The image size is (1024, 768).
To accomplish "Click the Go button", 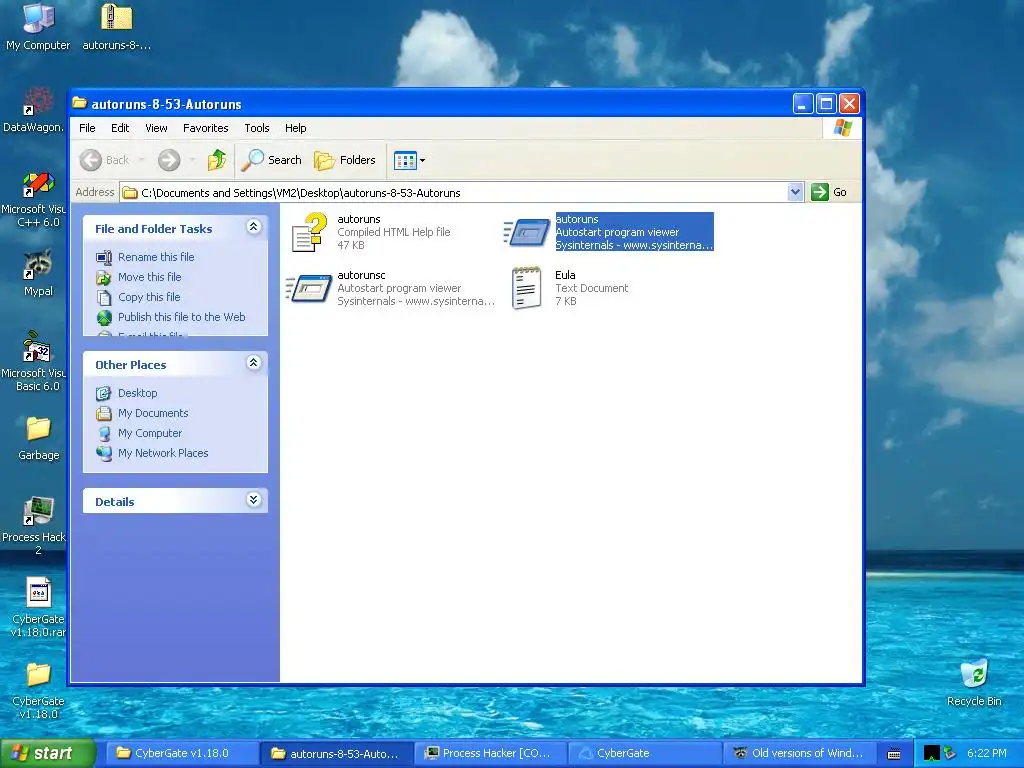I will point(829,192).
